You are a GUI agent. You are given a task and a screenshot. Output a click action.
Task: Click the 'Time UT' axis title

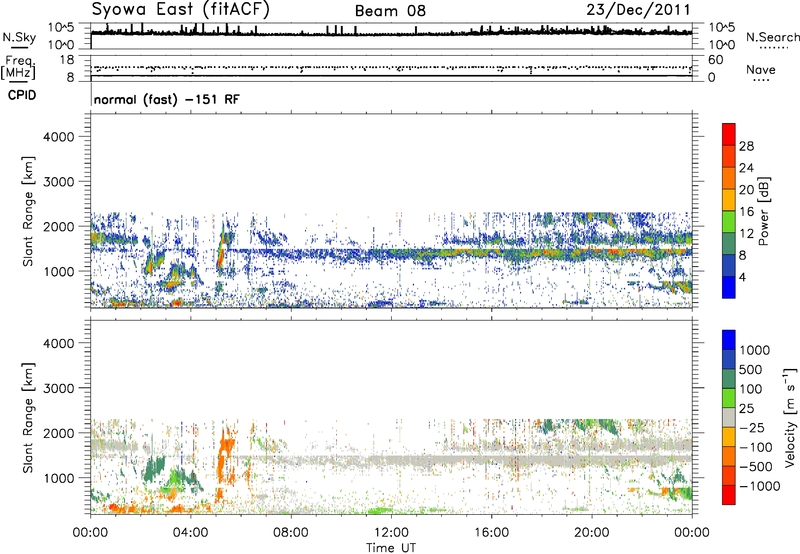391,548
